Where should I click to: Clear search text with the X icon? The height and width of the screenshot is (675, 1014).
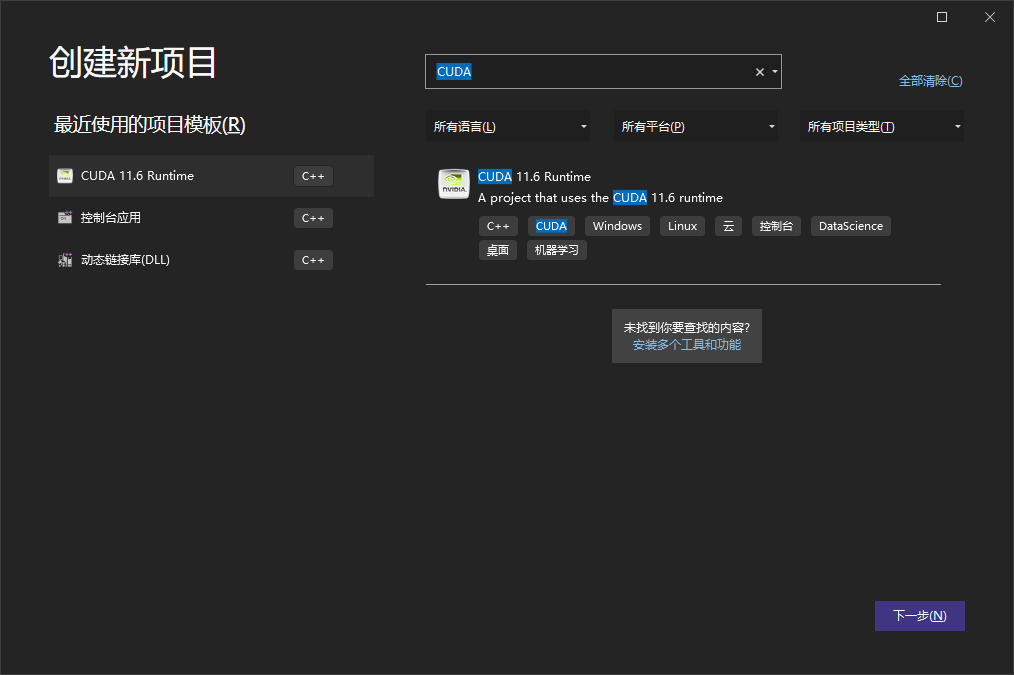(x=759, y=72)
